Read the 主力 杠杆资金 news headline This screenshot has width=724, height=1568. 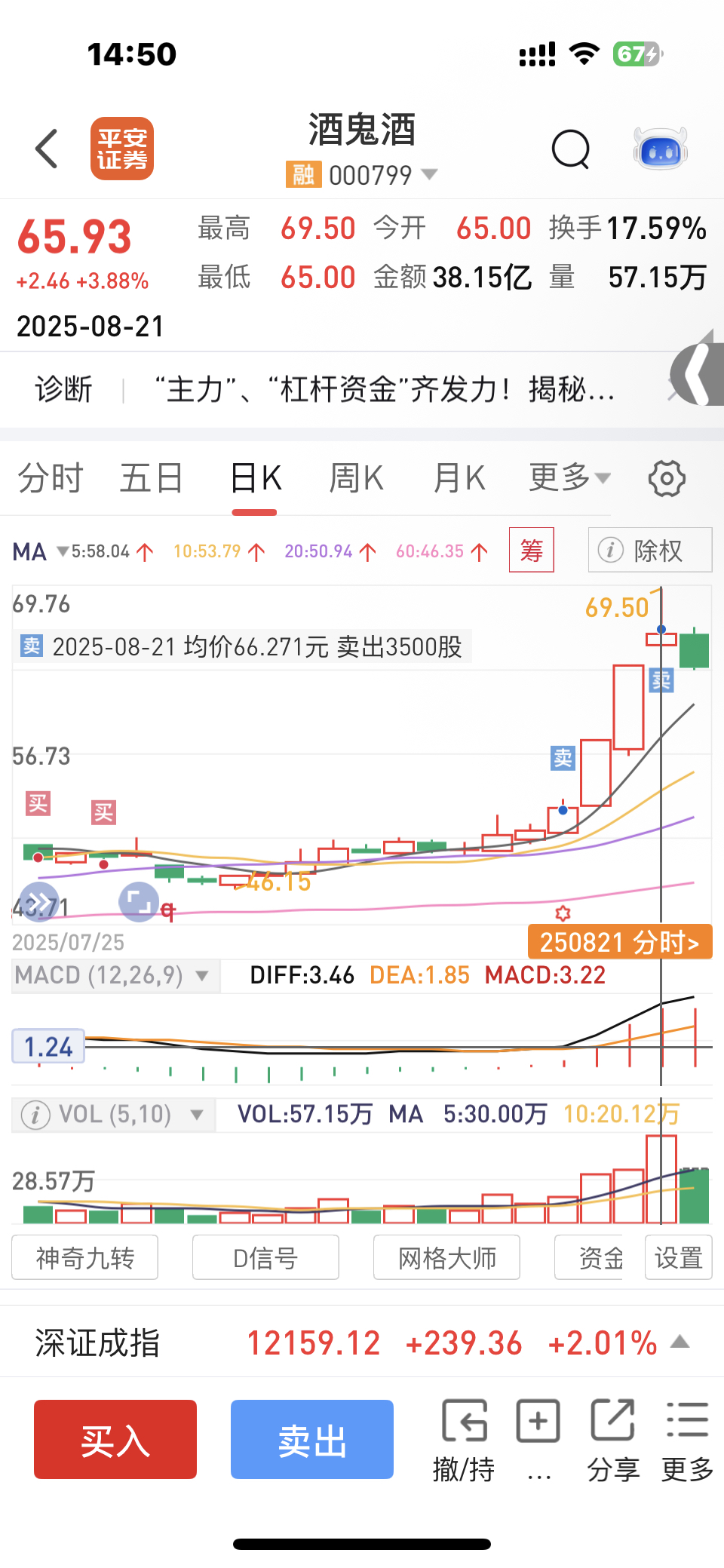click(x=385, y=390)
